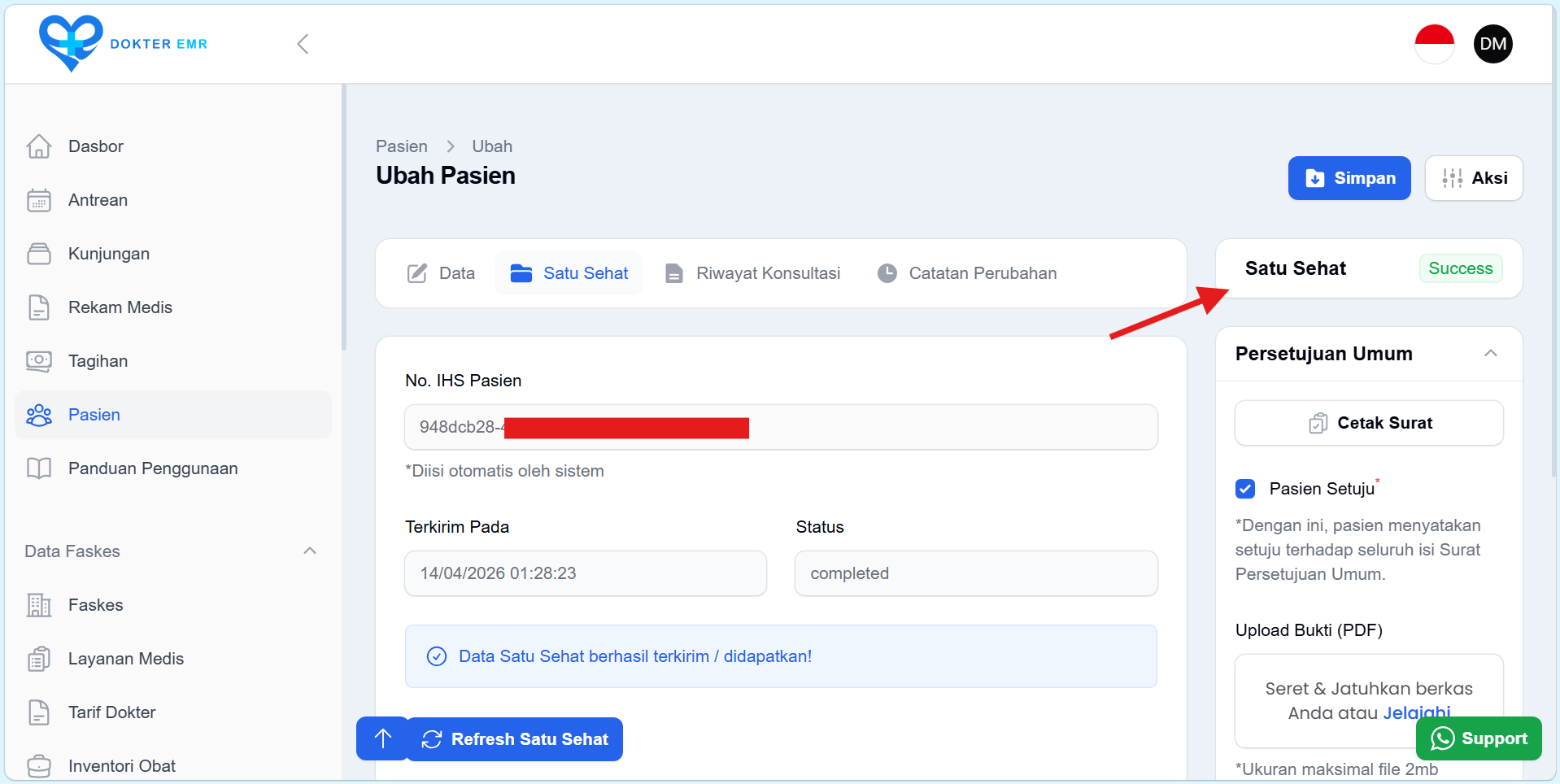The width and height of the screenshot is (1560, 784).
Task: Click the Tagihan money icon
Action: [x=39, y=361]
